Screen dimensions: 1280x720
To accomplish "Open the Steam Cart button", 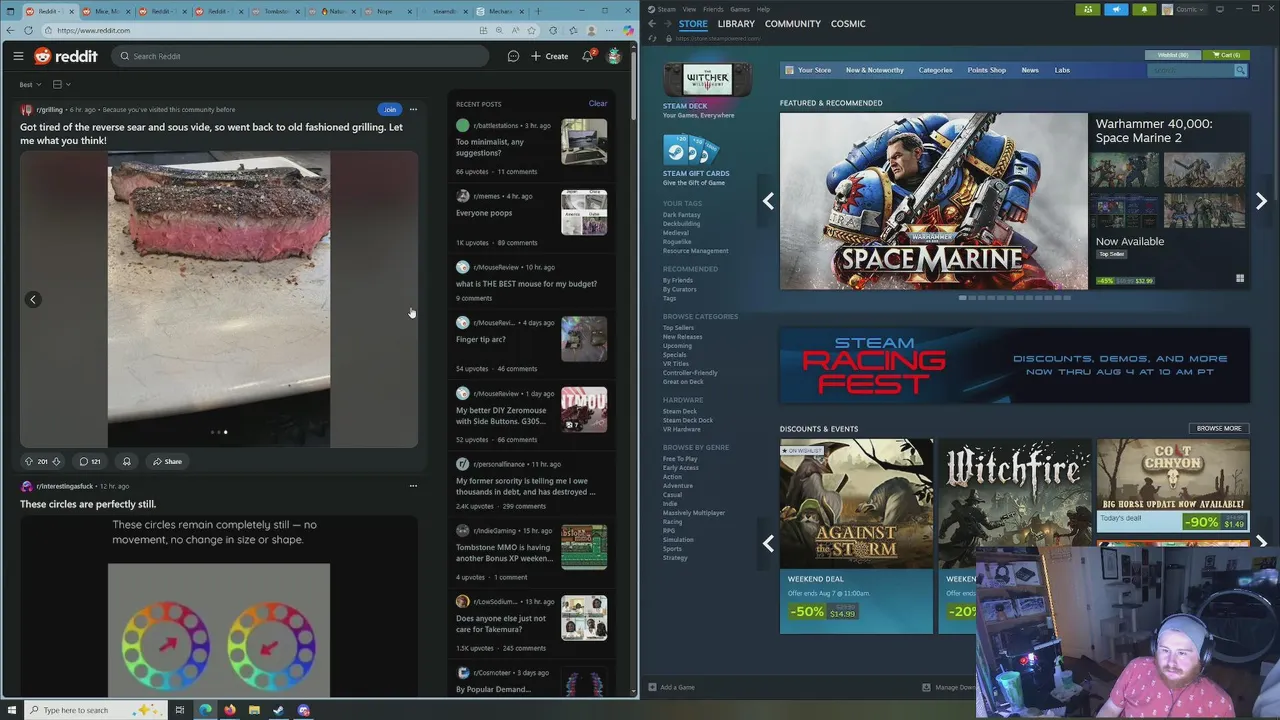I will 1226,55.
